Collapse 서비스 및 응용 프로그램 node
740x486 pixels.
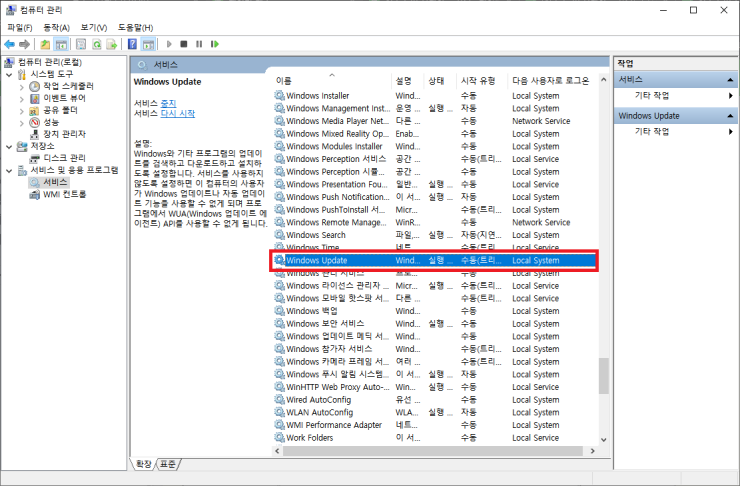point(9,171)
